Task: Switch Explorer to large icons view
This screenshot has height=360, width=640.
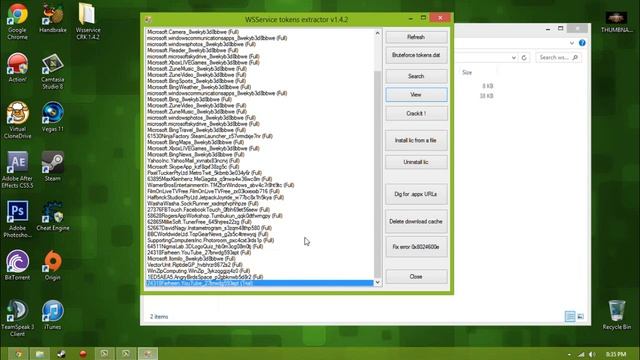Action: (581, 316)
